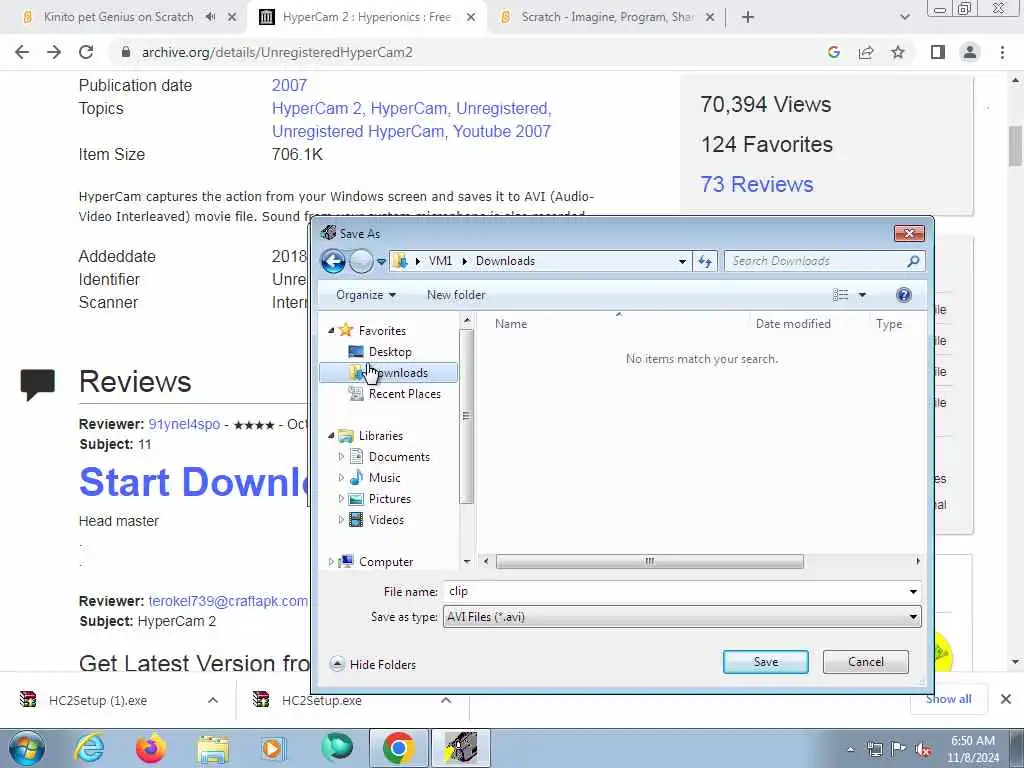1024x768 pixels.
Task: Open the HyperCam taskbar icon
Action: pos(460,748)
